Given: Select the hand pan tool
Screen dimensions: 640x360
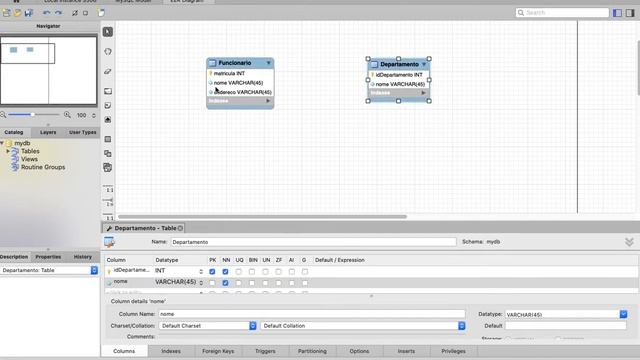Looking at the screenshot, I should pos(108,52).
